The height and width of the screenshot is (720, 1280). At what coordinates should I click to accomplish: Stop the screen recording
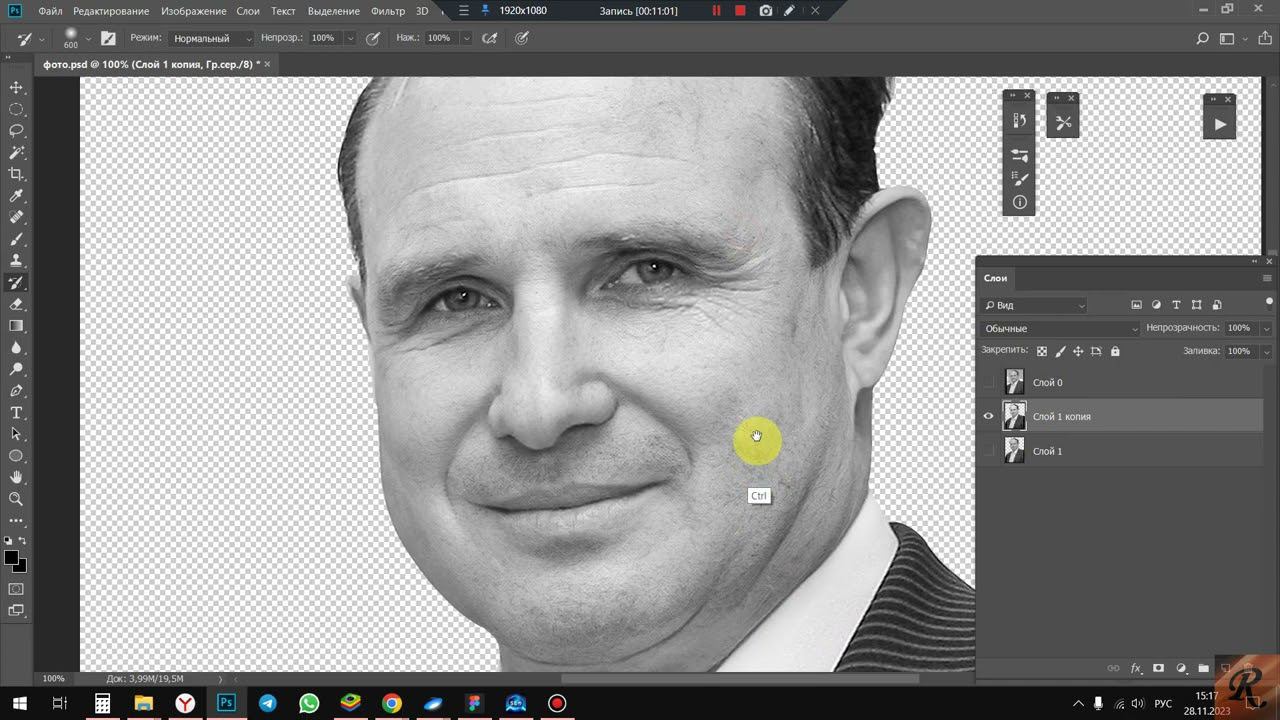(740, 11)
